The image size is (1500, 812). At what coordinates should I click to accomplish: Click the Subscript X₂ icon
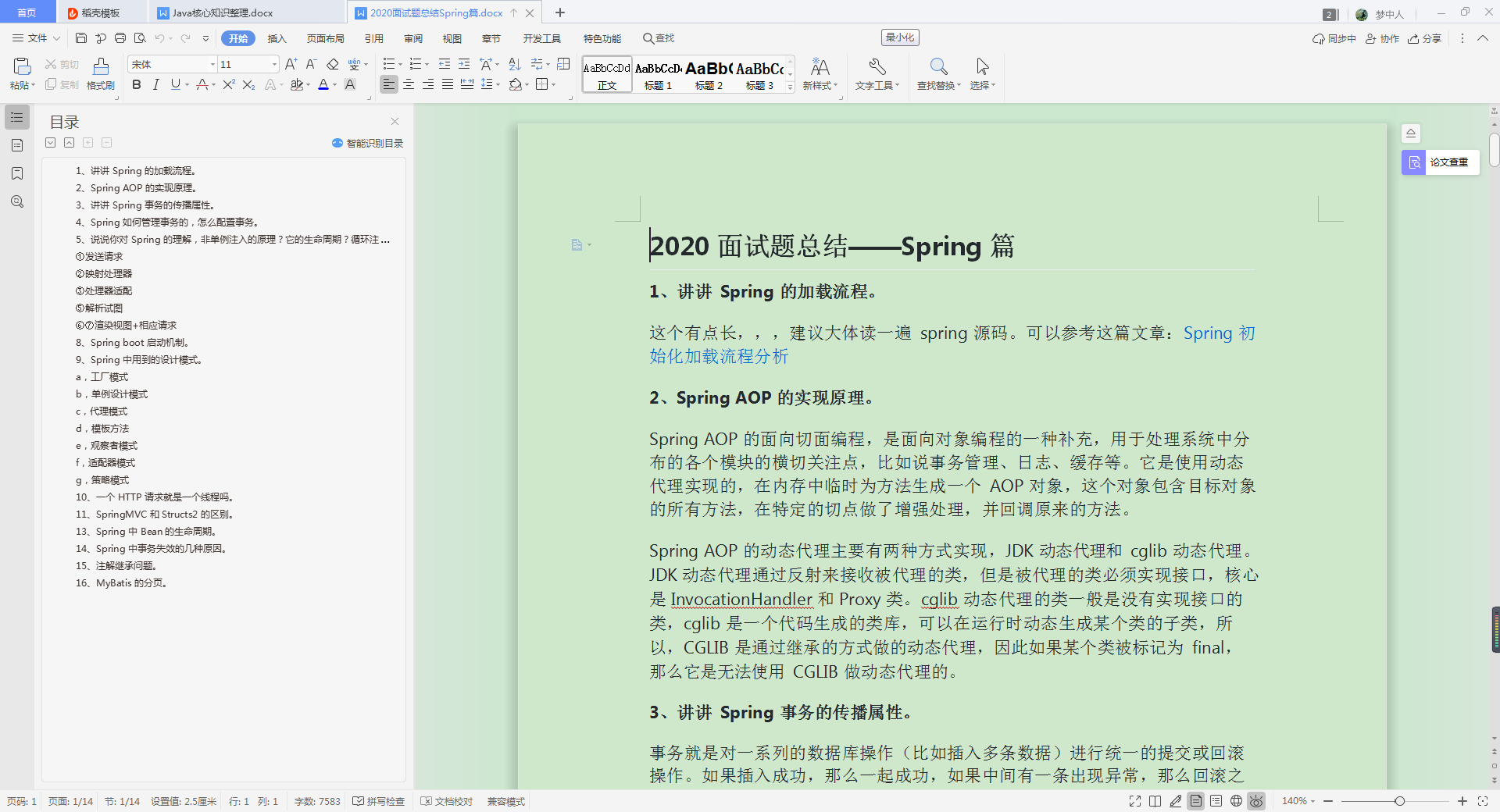tap(248, 84)
